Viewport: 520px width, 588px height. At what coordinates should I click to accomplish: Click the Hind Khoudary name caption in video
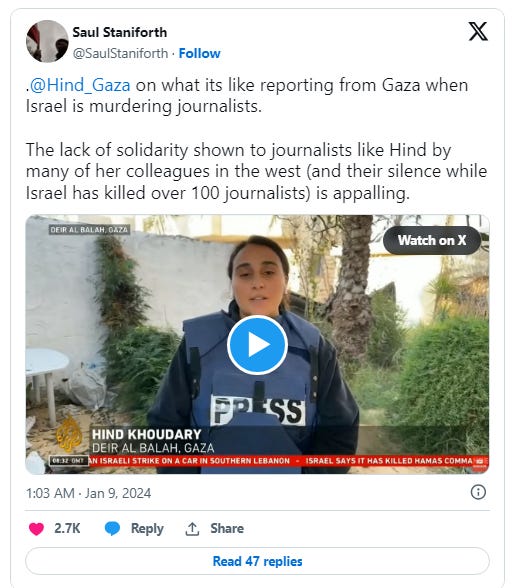pyautogui.click(x=147, y=434)
